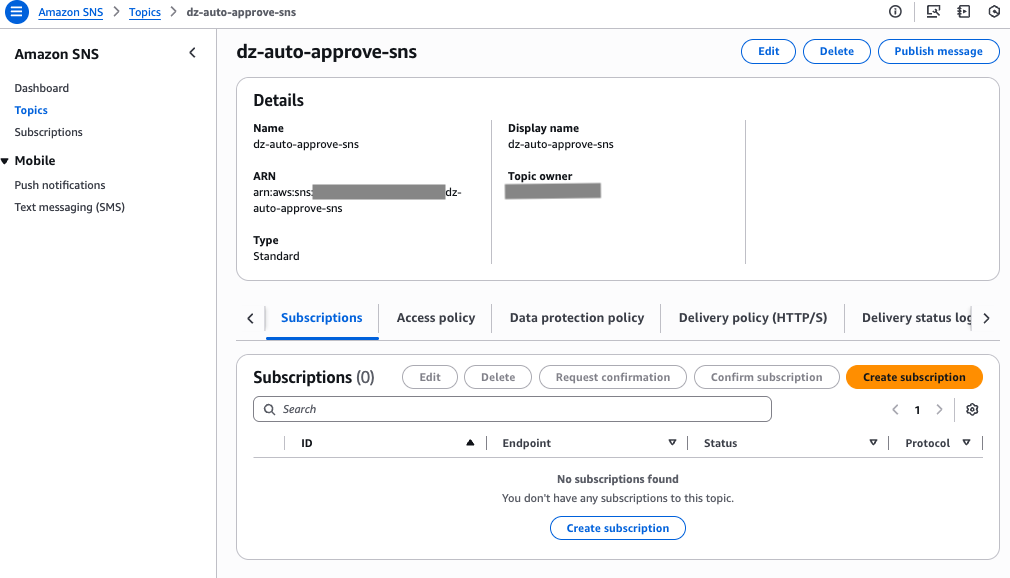Click disabled Edit button in Subscriptions panel

tap(430, 377)
